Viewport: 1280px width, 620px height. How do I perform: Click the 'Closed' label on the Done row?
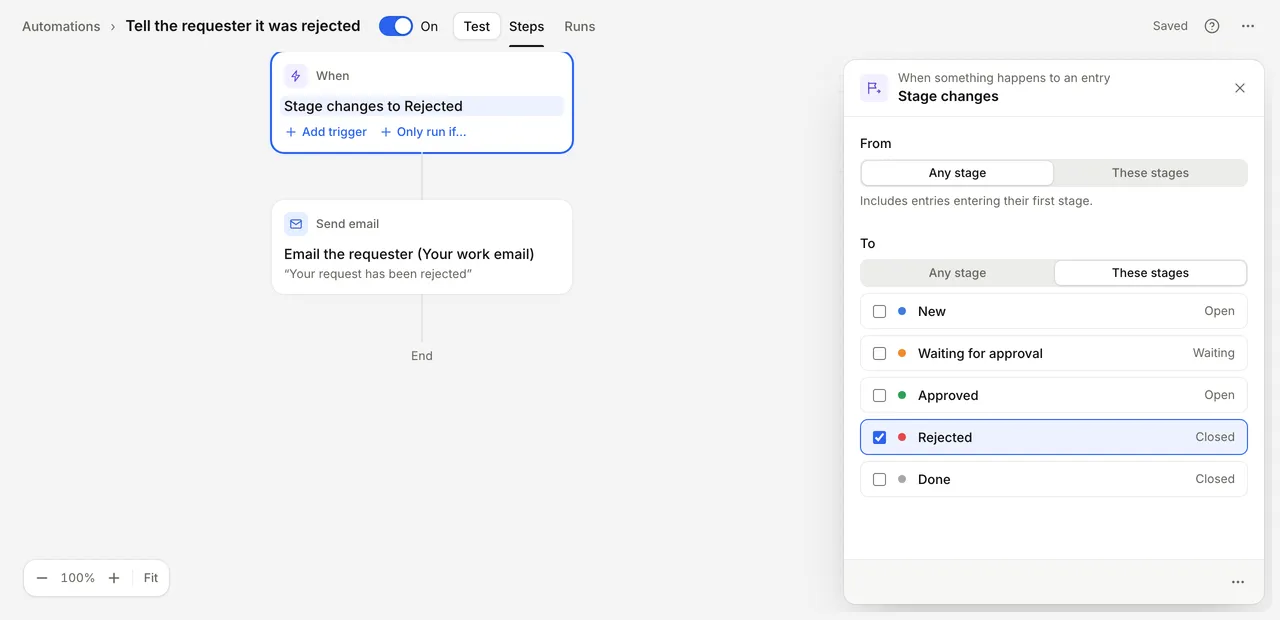[1215, 479]
